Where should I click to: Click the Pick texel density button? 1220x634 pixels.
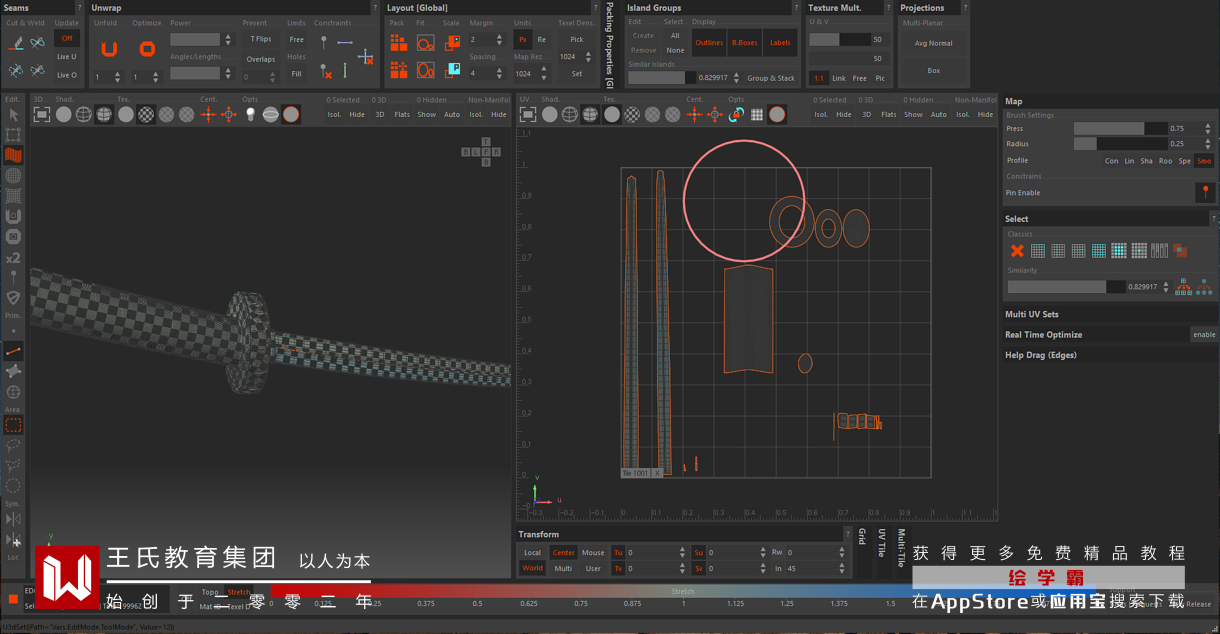pos(577,40)
